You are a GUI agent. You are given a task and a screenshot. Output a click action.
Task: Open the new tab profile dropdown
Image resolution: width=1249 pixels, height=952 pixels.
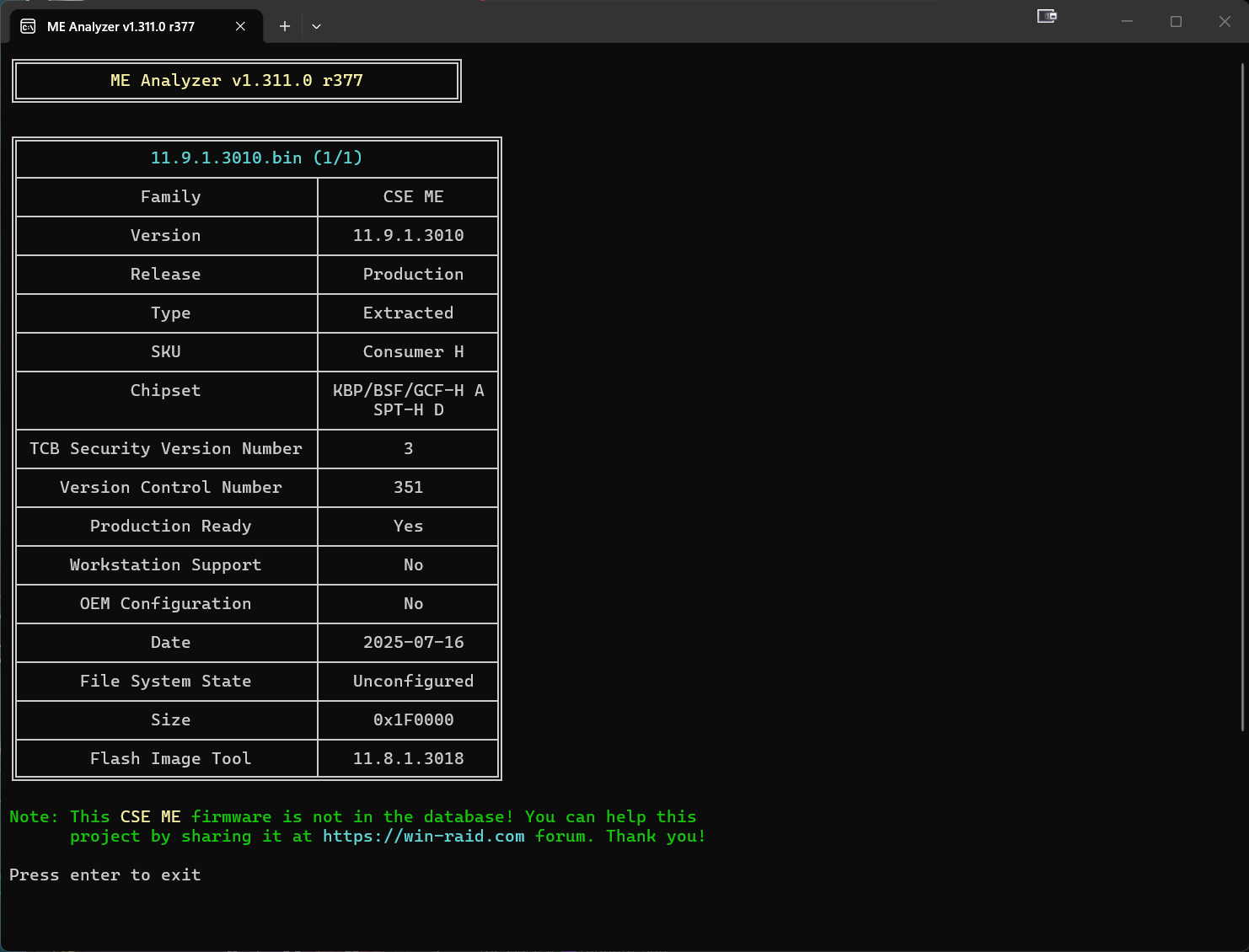point(316,26)
